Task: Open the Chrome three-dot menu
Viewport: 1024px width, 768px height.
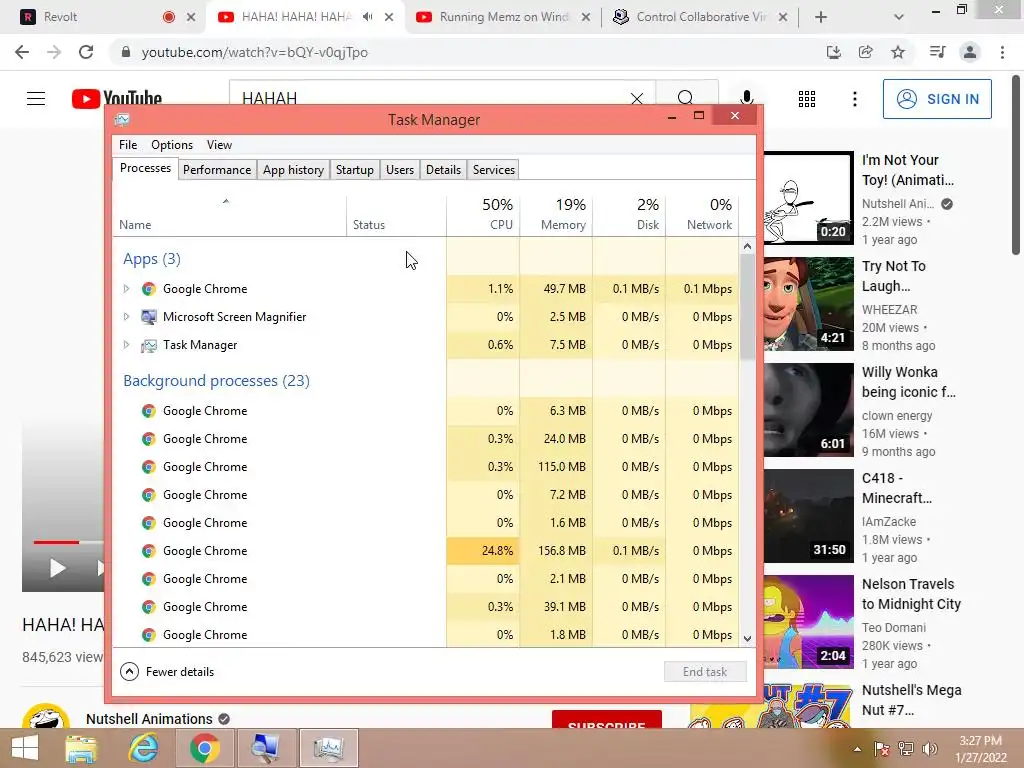Action: (1002, 52)
